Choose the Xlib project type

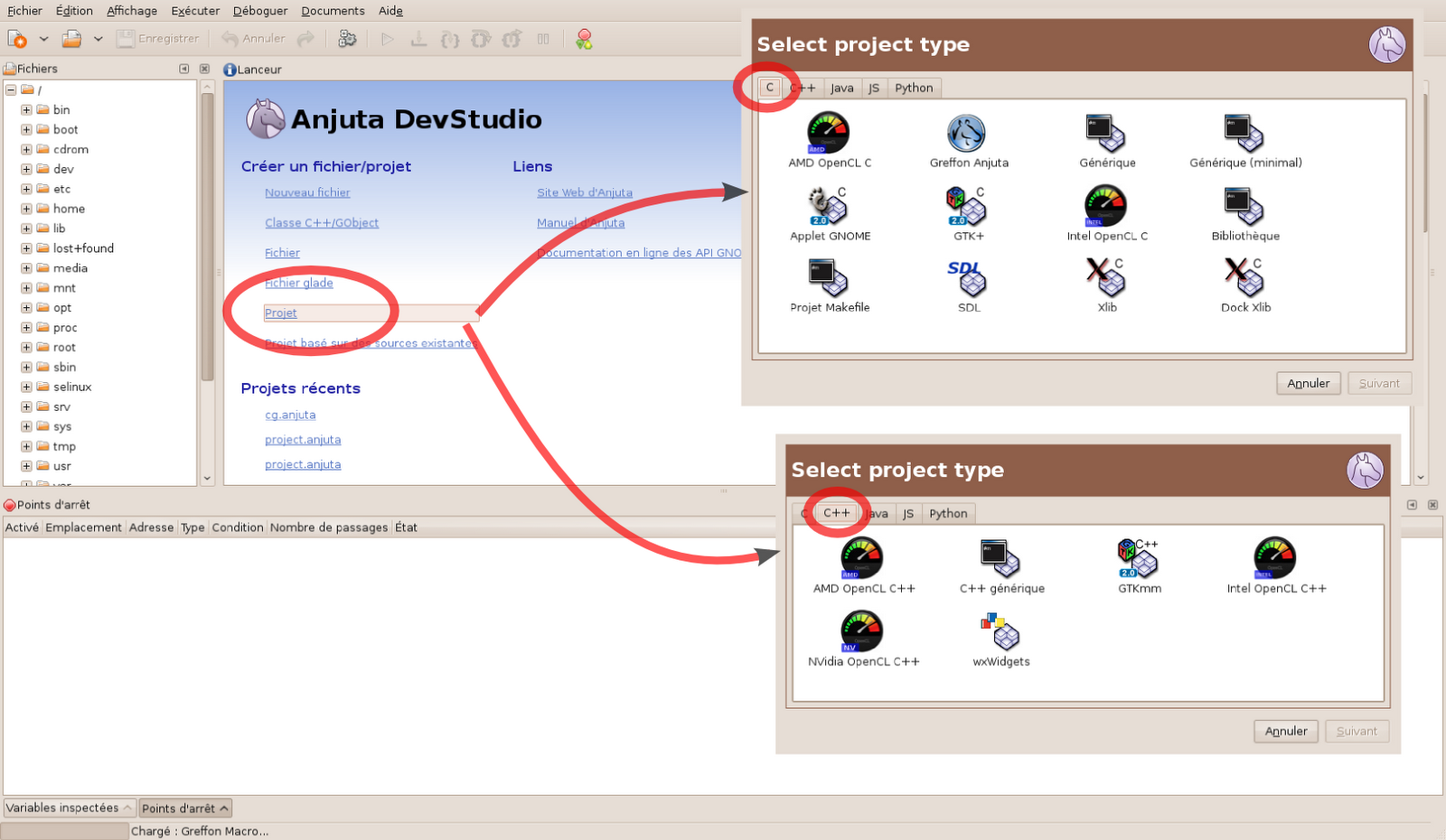coord(1107,285)
